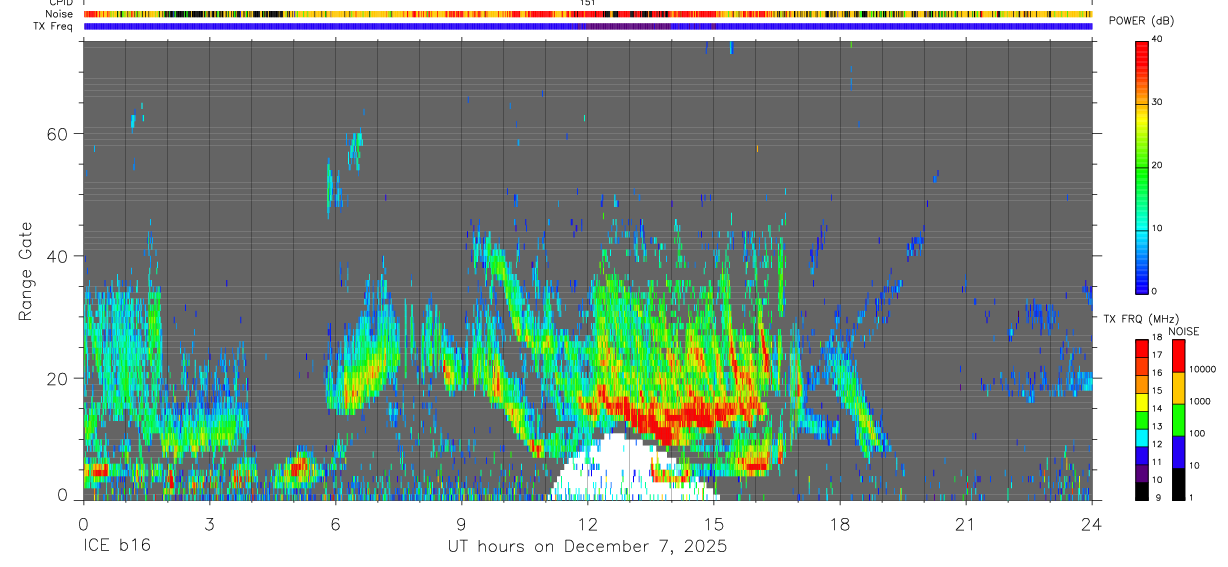
Task: Click the 'Noise' row label at top left
Action: [60, 14]
